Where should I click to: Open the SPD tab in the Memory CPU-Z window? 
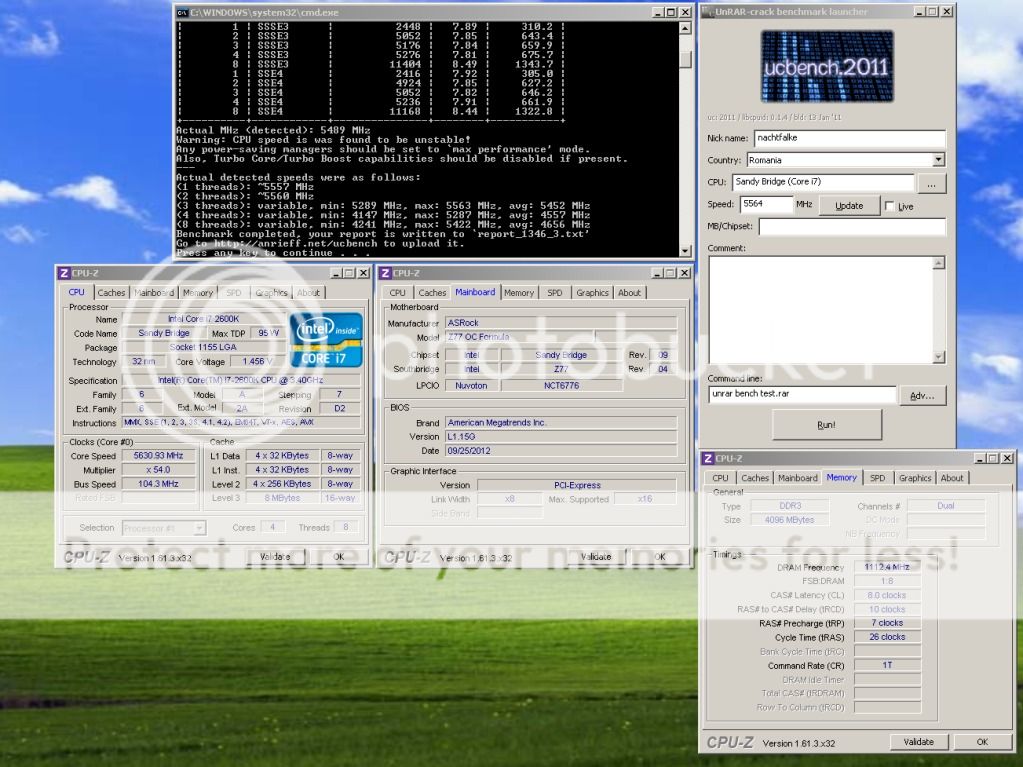[x=876, y=478]
